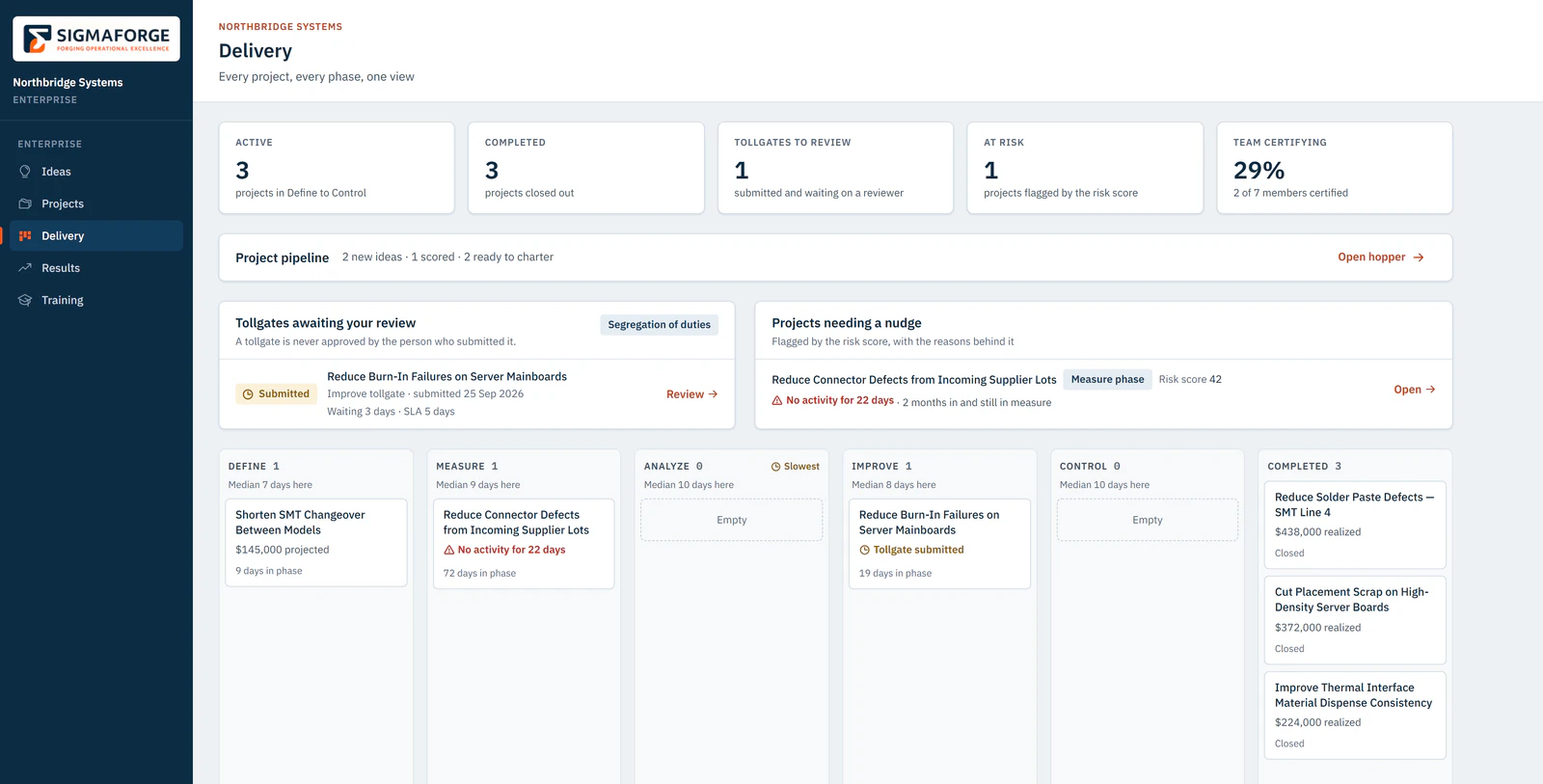Click the Submitted status badge
This screenshot has width=1543, height=784.
point(277,394)
